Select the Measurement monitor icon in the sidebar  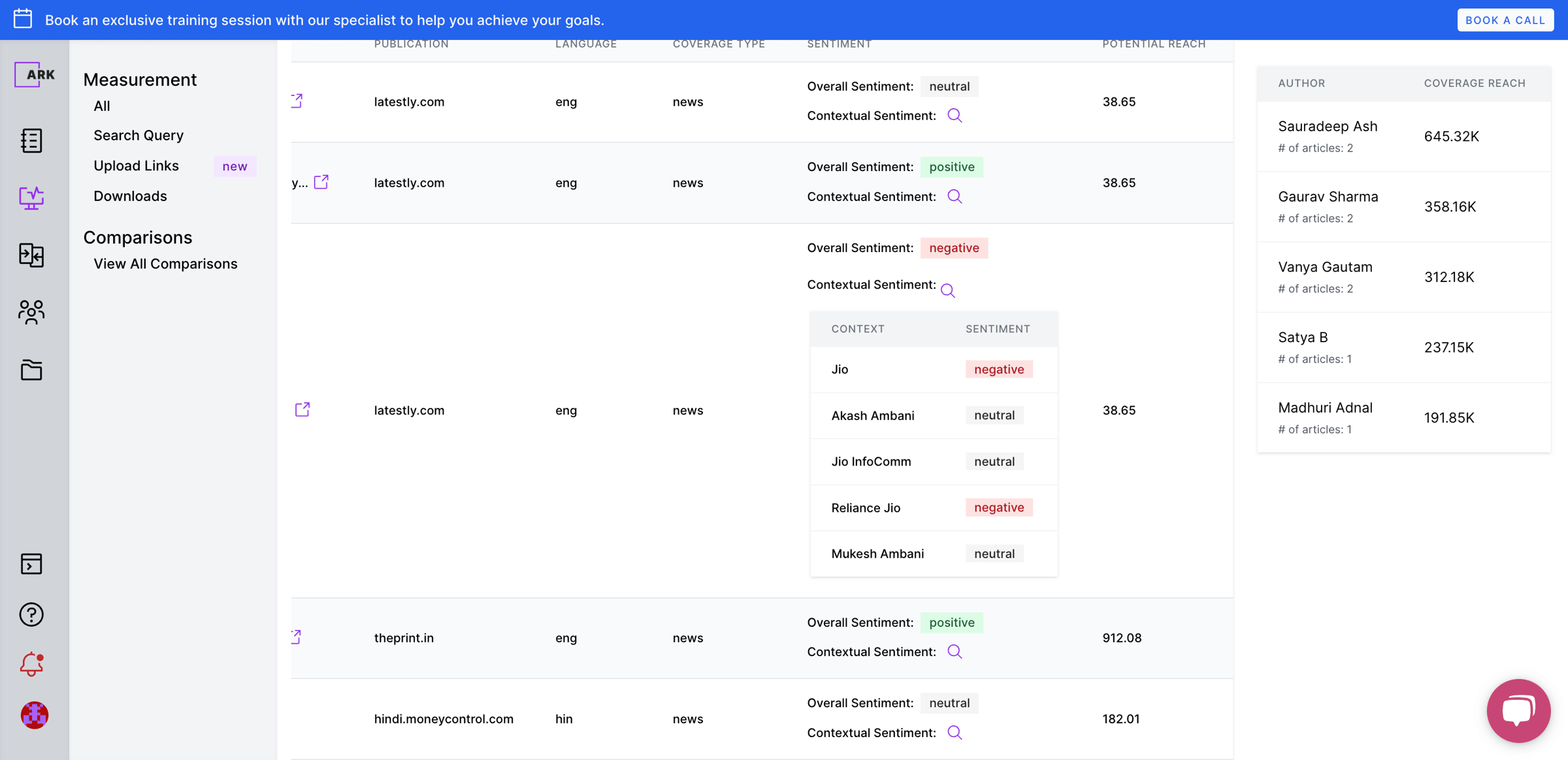tap(31, 197)
